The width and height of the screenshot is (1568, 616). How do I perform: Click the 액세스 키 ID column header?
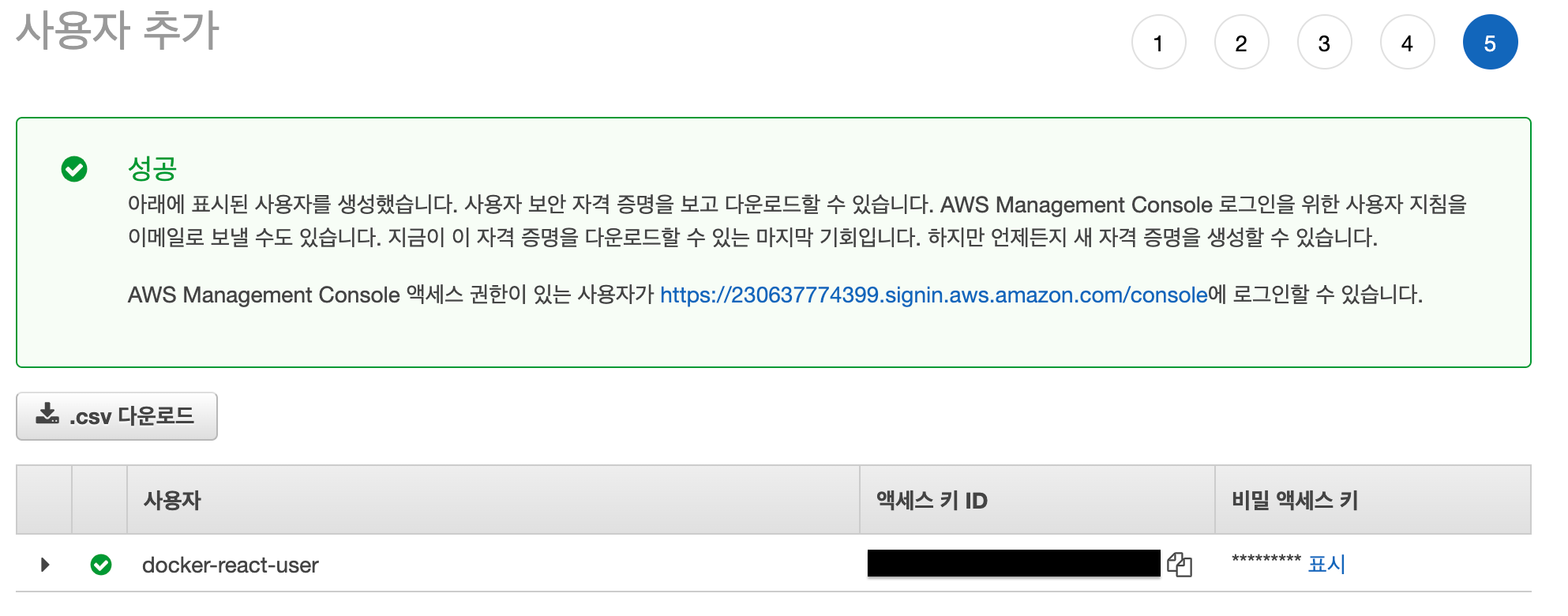932,500
